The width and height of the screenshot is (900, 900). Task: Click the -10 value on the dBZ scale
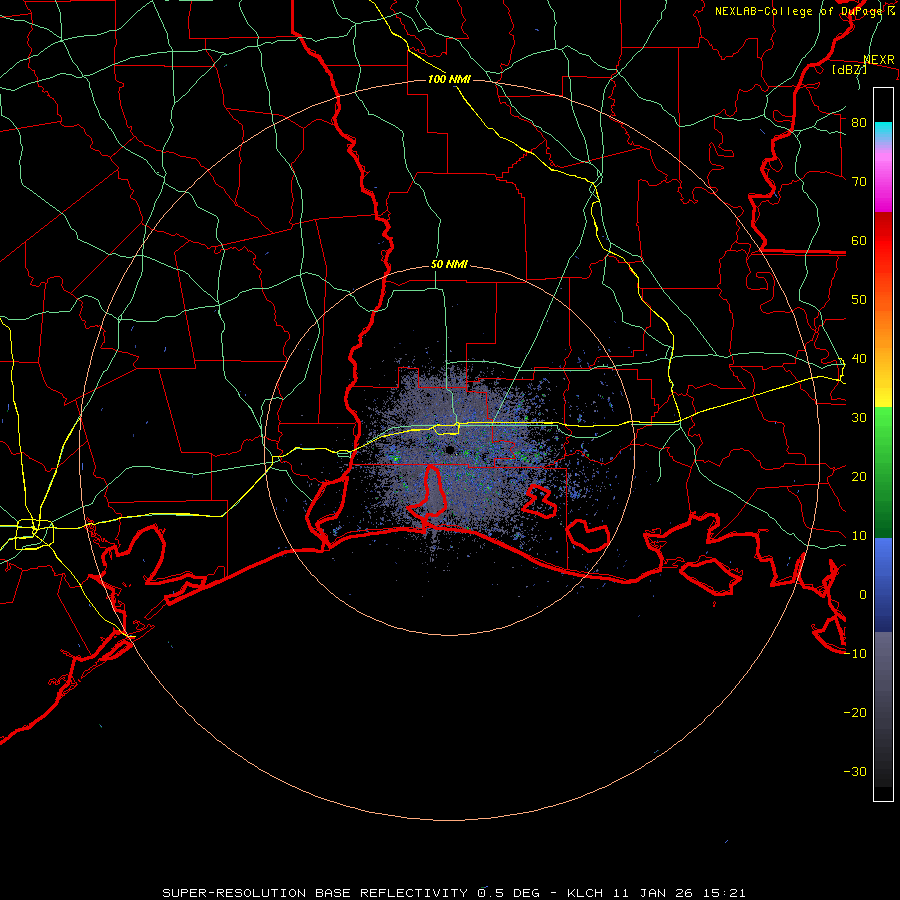click(855, 654)
